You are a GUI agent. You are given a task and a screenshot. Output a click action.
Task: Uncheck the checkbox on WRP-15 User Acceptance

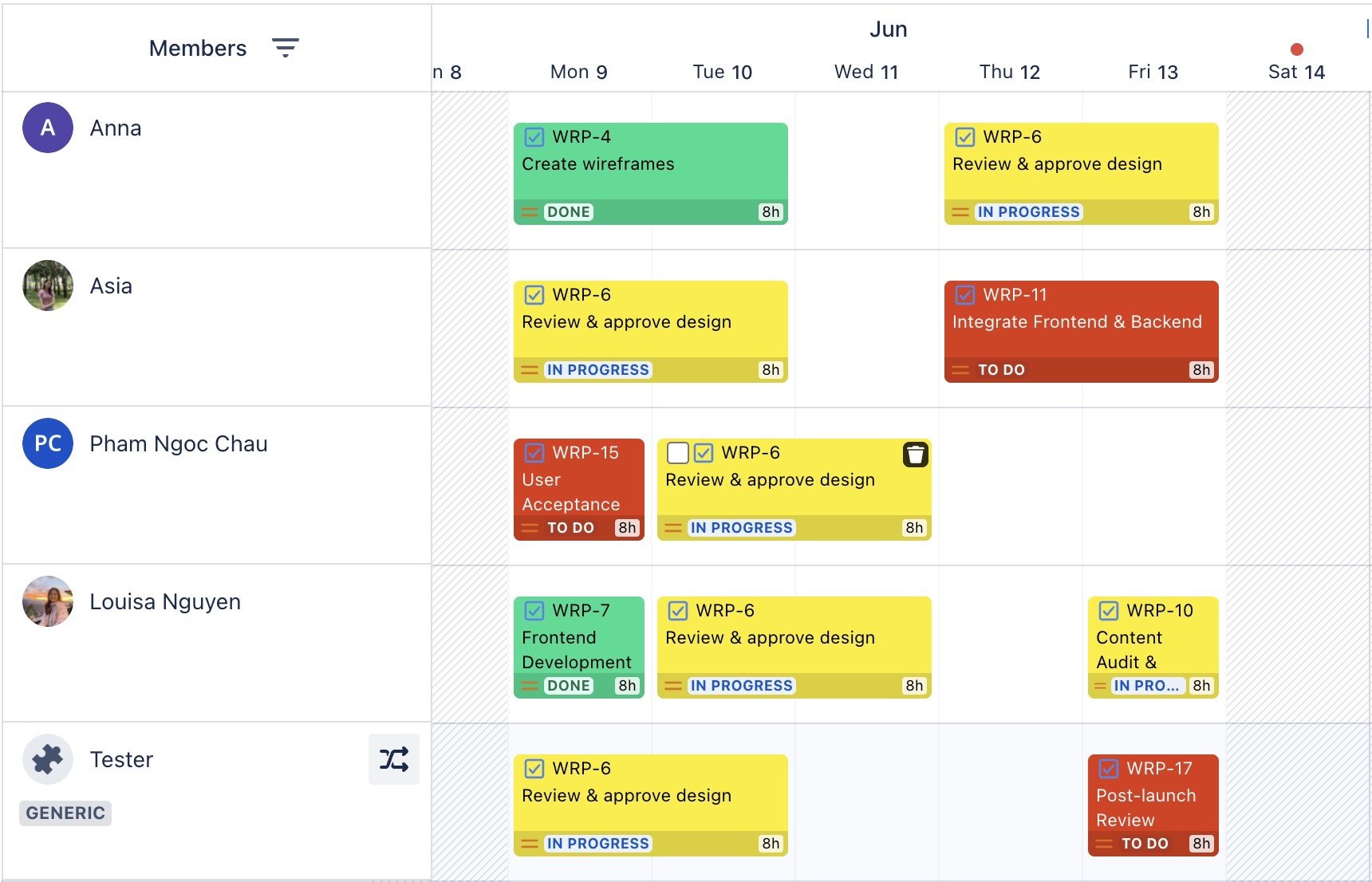point(534,452)
